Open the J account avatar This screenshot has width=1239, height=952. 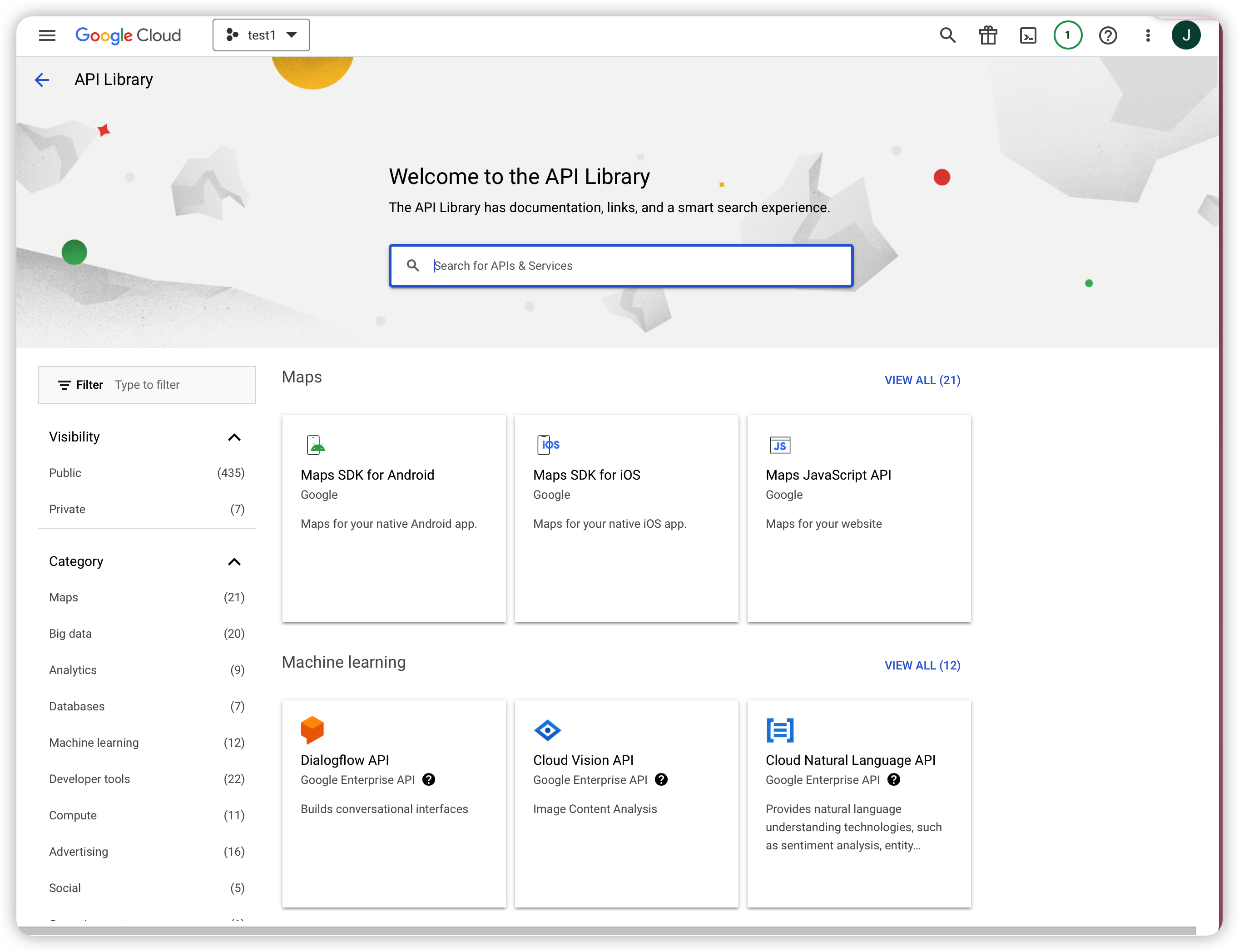(1186, 35)
